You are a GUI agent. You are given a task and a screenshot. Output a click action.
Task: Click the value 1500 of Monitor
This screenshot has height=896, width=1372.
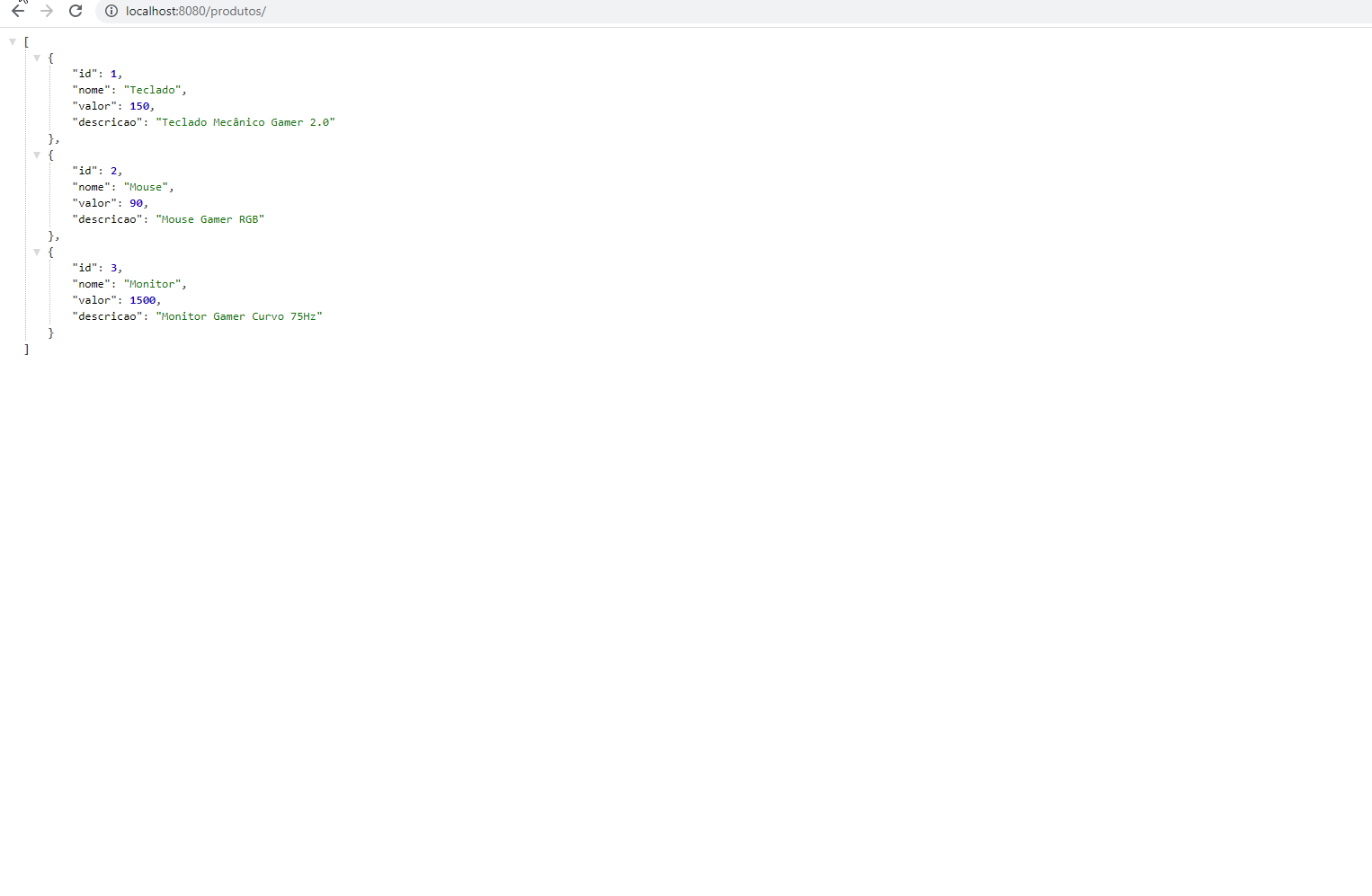[143, 299]
